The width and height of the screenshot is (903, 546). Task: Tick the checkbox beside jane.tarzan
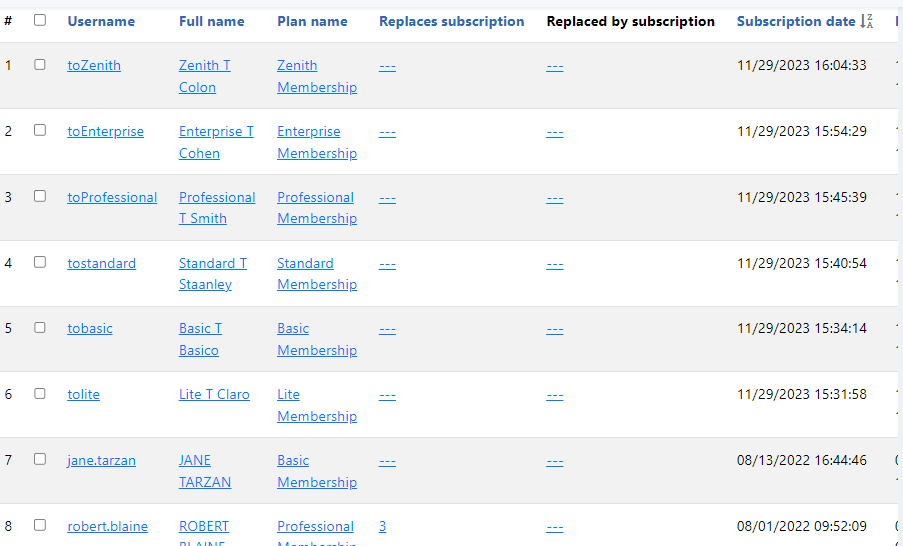coord(40,459)
